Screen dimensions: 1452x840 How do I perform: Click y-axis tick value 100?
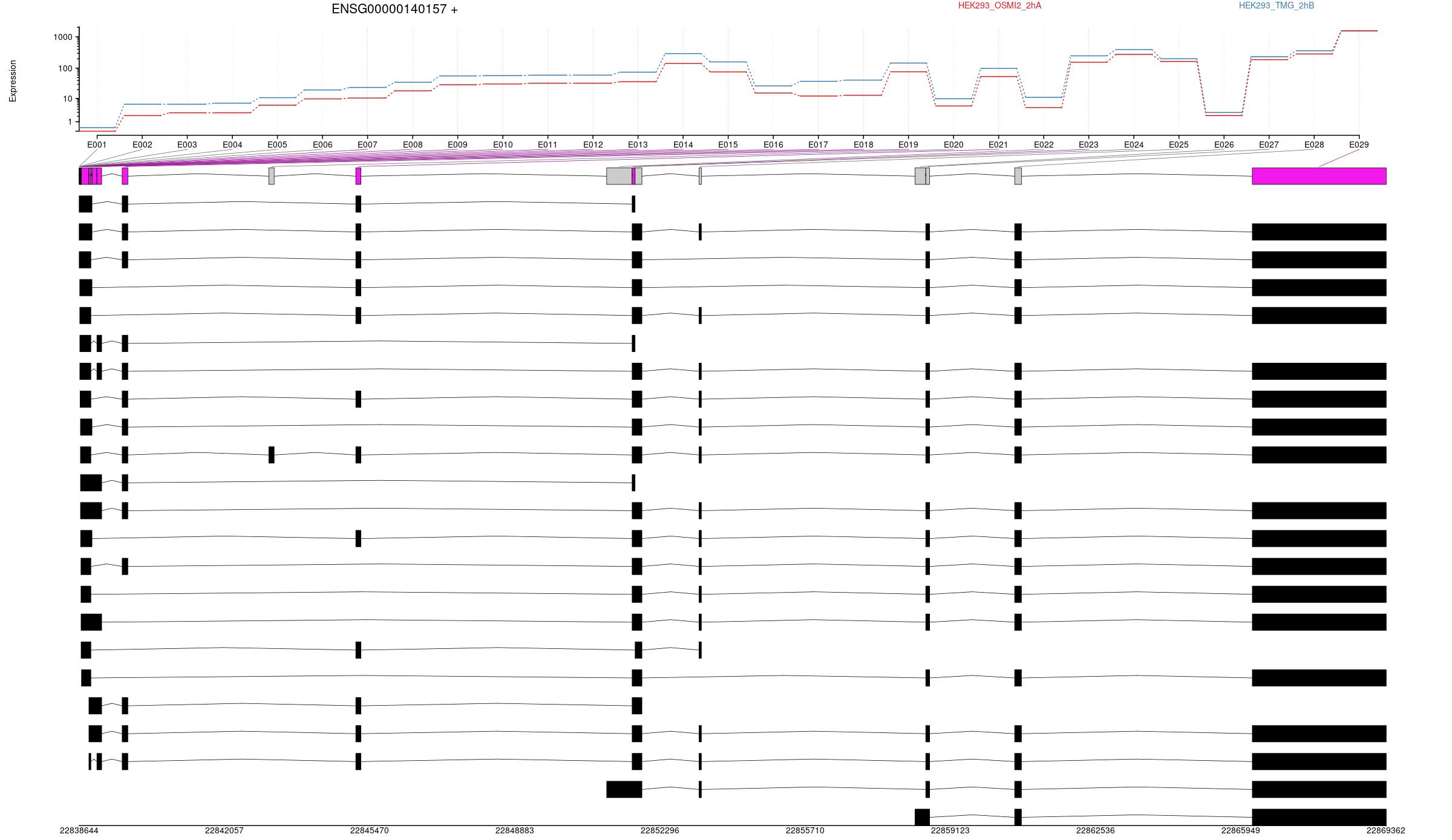65,68
